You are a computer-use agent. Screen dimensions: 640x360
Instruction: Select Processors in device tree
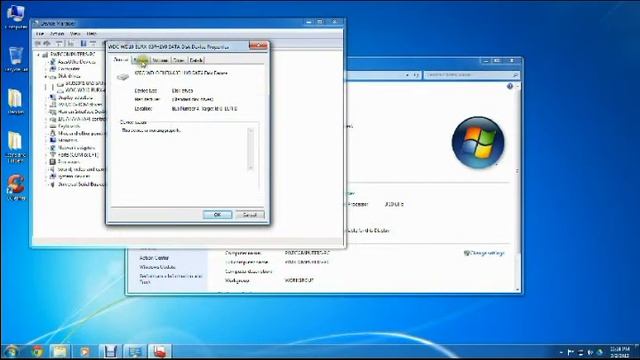(69, 162)
